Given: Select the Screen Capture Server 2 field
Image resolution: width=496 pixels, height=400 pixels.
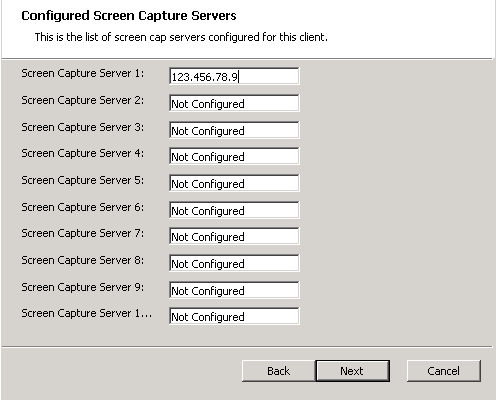Looking at the screenshot, I should [x=234, y=103].
